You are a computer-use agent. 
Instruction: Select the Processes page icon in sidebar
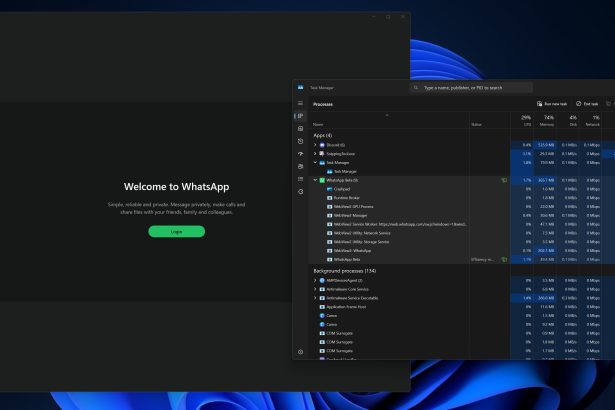point(300,116)
